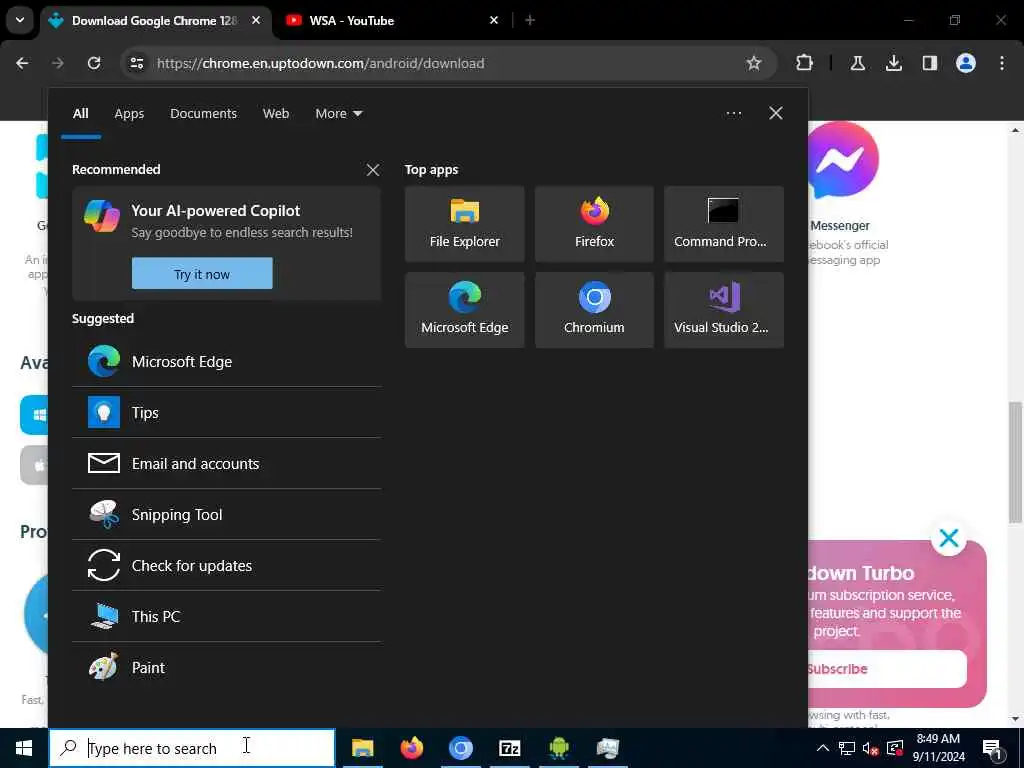Open the notification center icon
This screenshot has width=1024, height=768.
[x=992, y=748]
